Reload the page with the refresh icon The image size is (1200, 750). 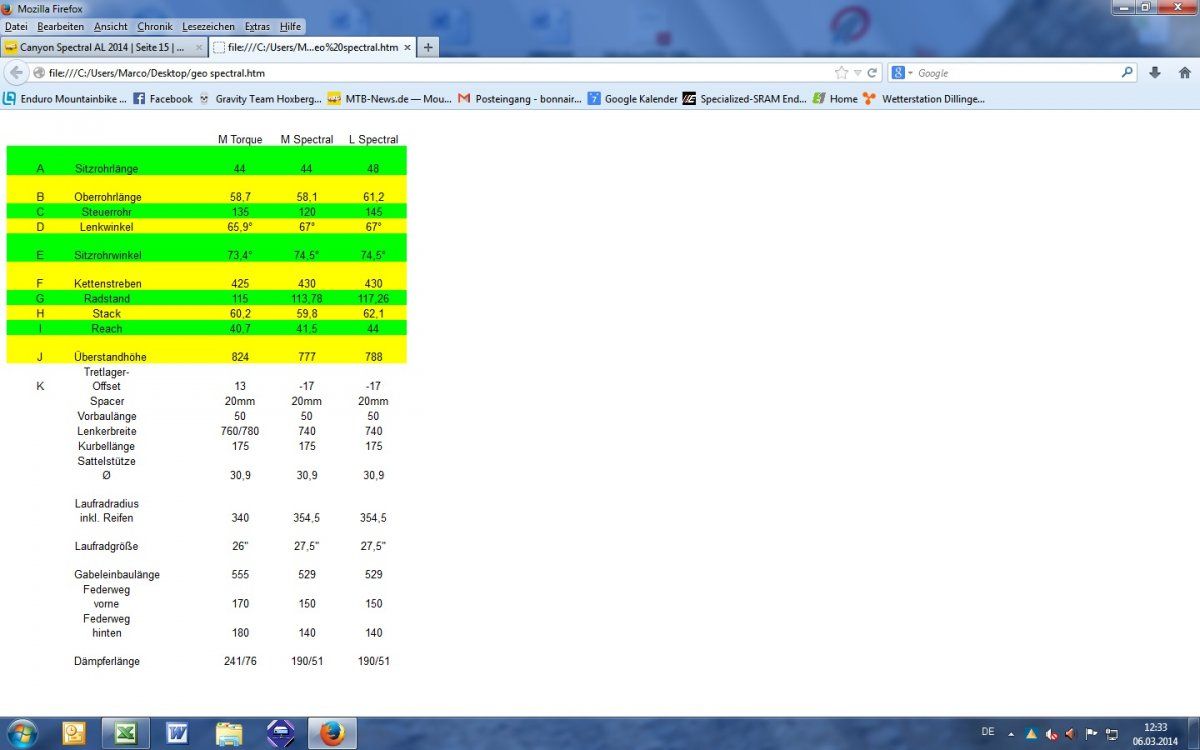point(872,73)
